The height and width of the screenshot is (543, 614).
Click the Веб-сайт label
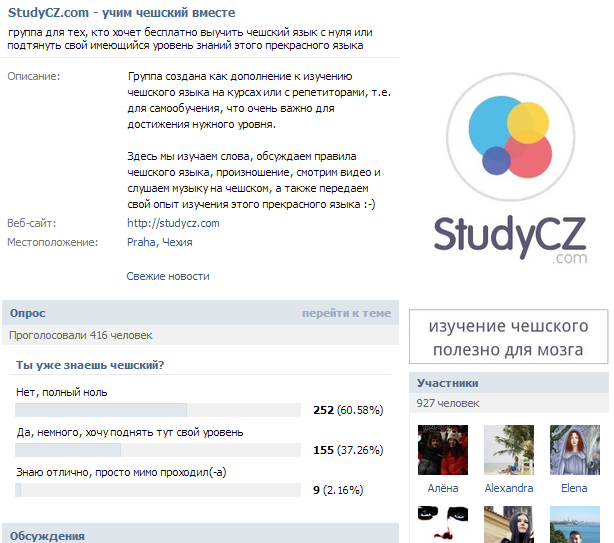click(x=32, y=223)
